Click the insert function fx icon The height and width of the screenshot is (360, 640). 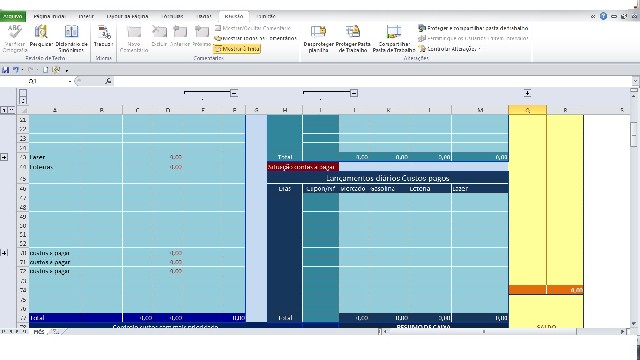(x=108, y=81)
